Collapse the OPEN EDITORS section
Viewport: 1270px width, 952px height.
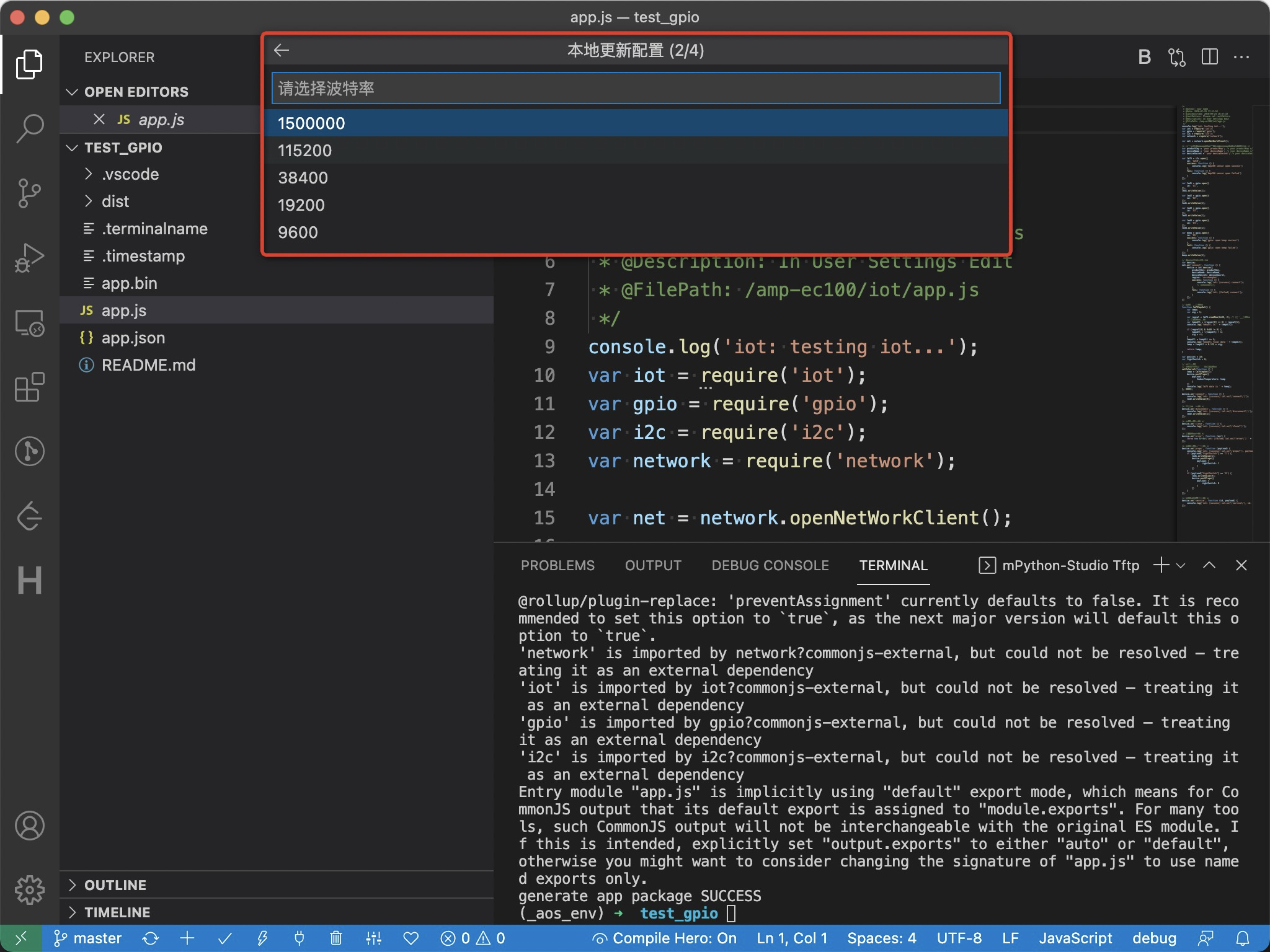tap(72, 92)
